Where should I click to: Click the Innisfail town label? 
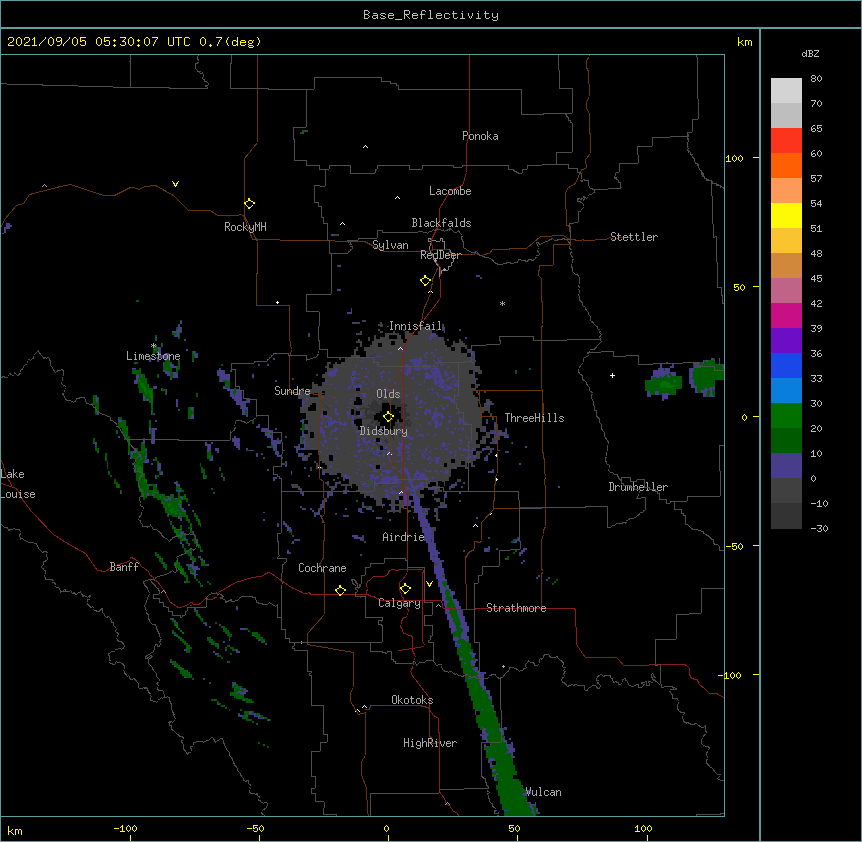click(x=415, y=326)
